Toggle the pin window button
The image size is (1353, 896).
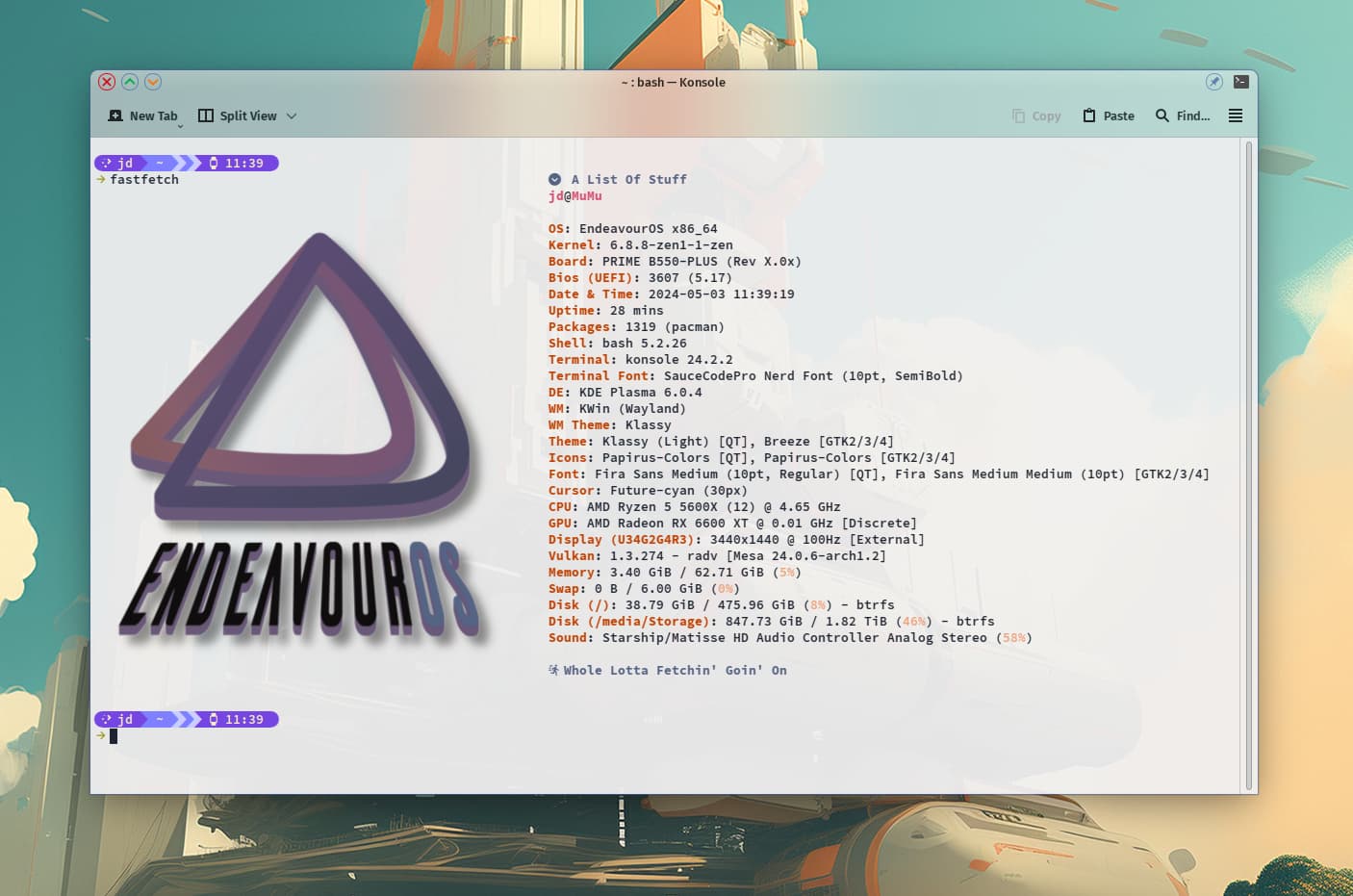point(1214,82)
